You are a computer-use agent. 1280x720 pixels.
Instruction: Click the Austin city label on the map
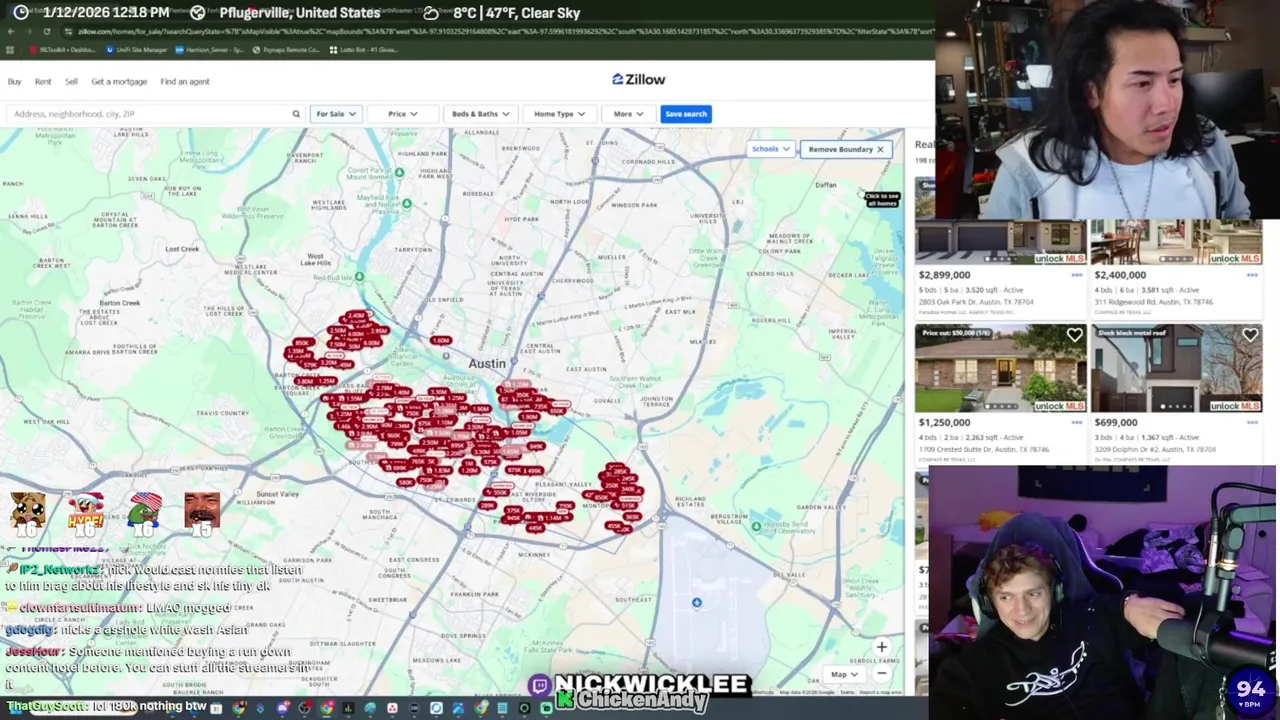tap(488, 363)
